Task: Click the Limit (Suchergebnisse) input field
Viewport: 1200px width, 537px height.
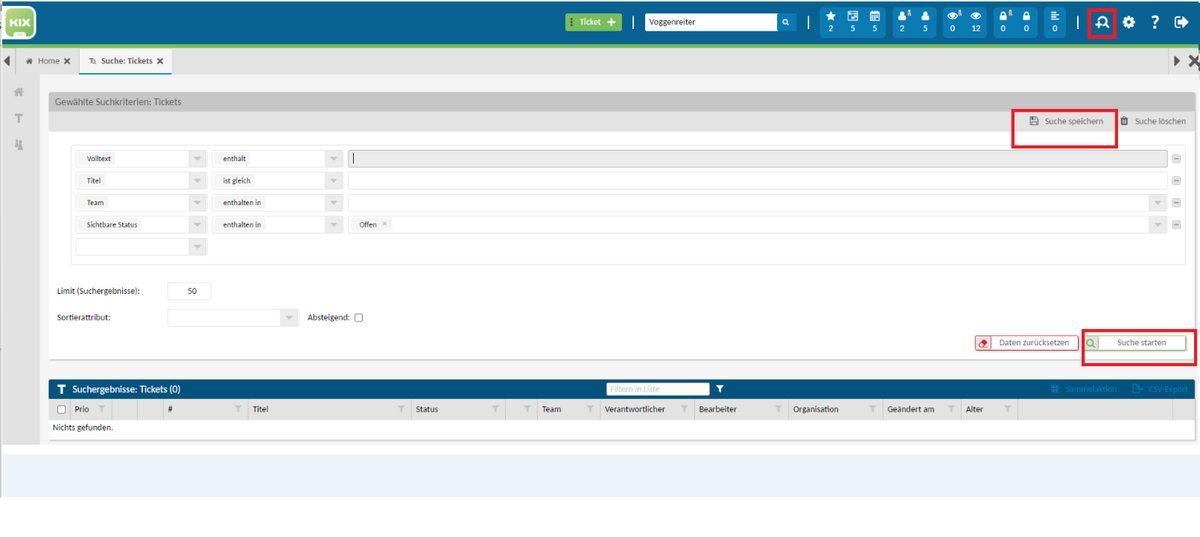Action: tap(190, 291)
